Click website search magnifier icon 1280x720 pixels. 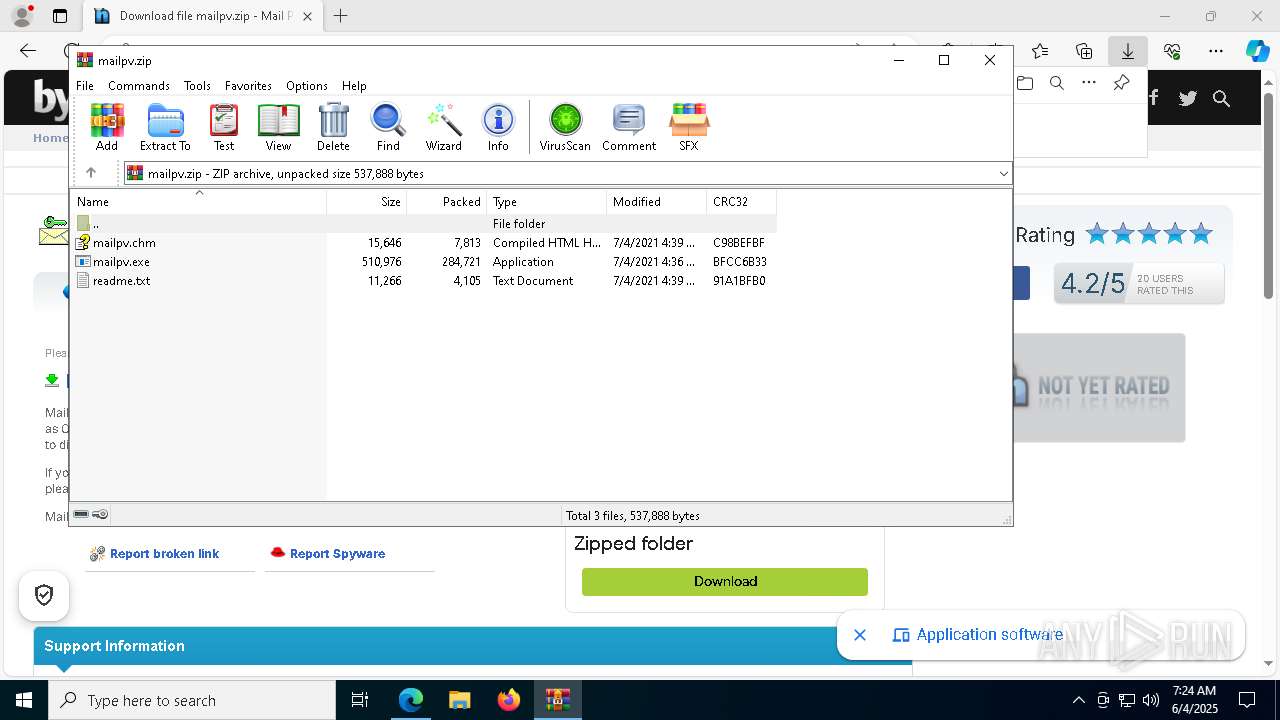1221,98
